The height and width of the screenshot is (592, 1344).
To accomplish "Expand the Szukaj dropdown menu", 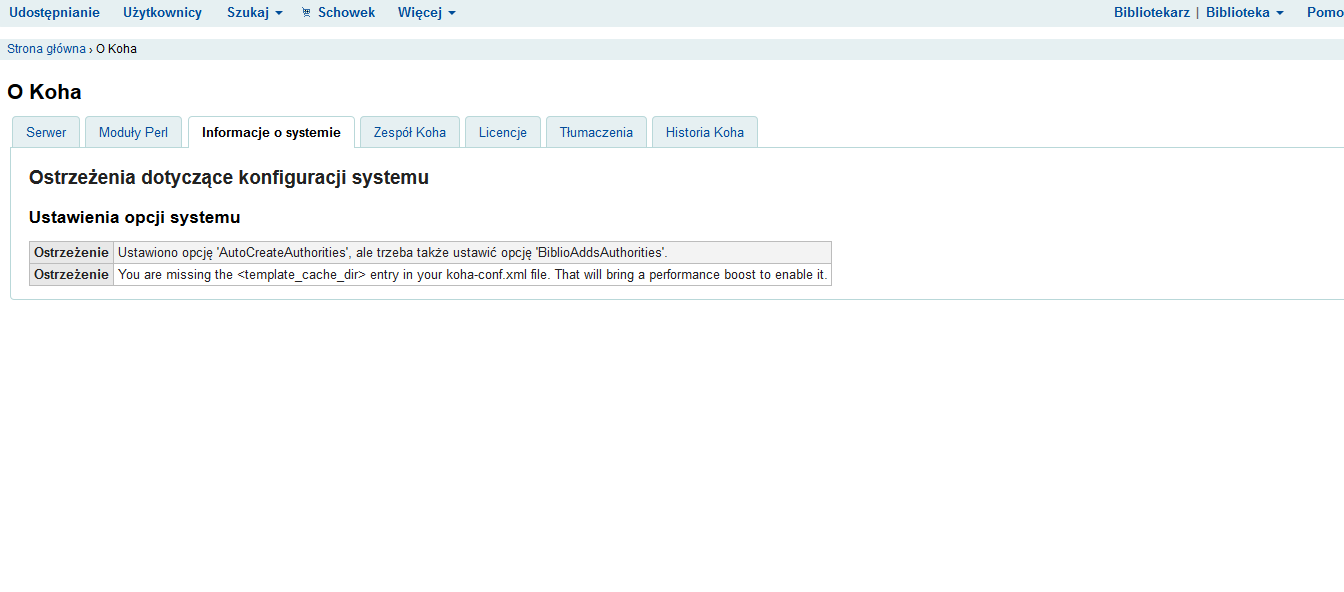I will (254, 12).
